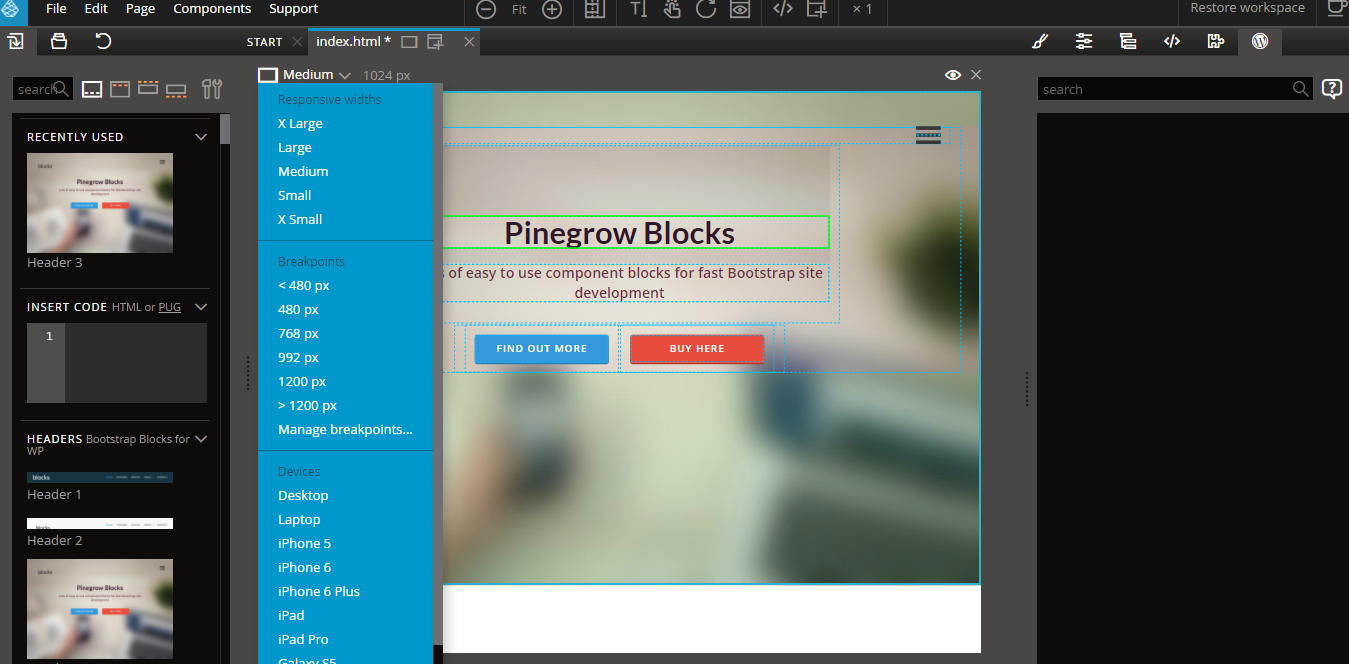Screen dimensions: 1349x664
Task: Open Manage breakpoints...
Action: click(x=345, y=430)
